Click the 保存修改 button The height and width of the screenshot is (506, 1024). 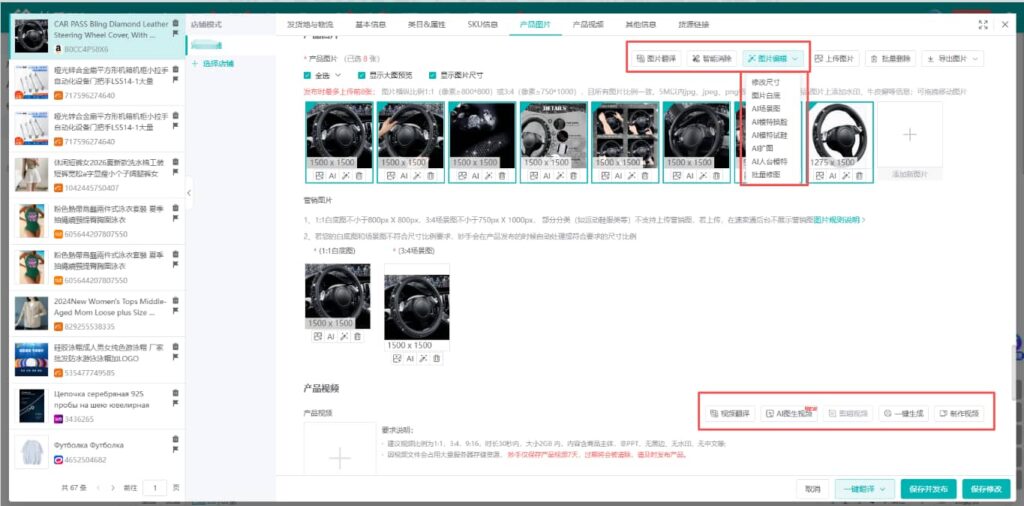pyautogui.click(x=986, y=488)
